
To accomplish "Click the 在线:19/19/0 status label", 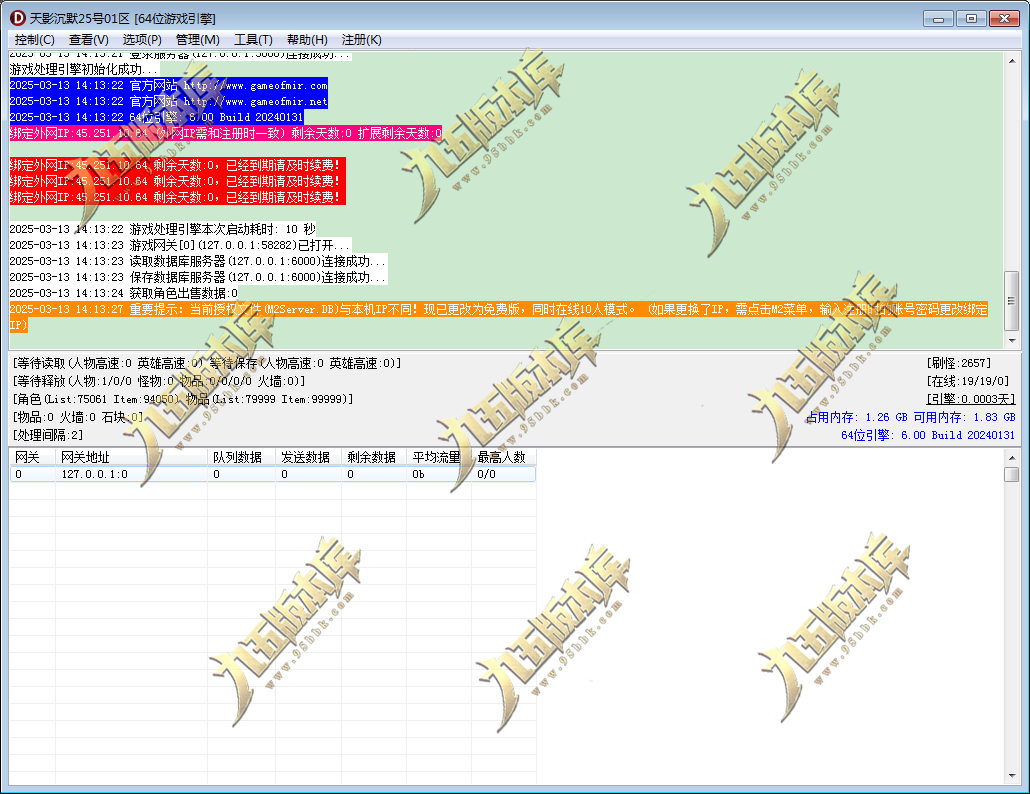I will click(x=968, y=381).
